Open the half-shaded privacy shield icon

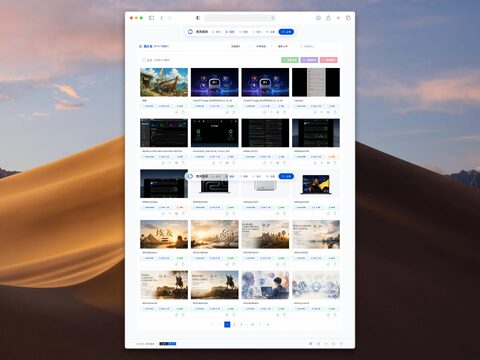(x=198, y=18)
